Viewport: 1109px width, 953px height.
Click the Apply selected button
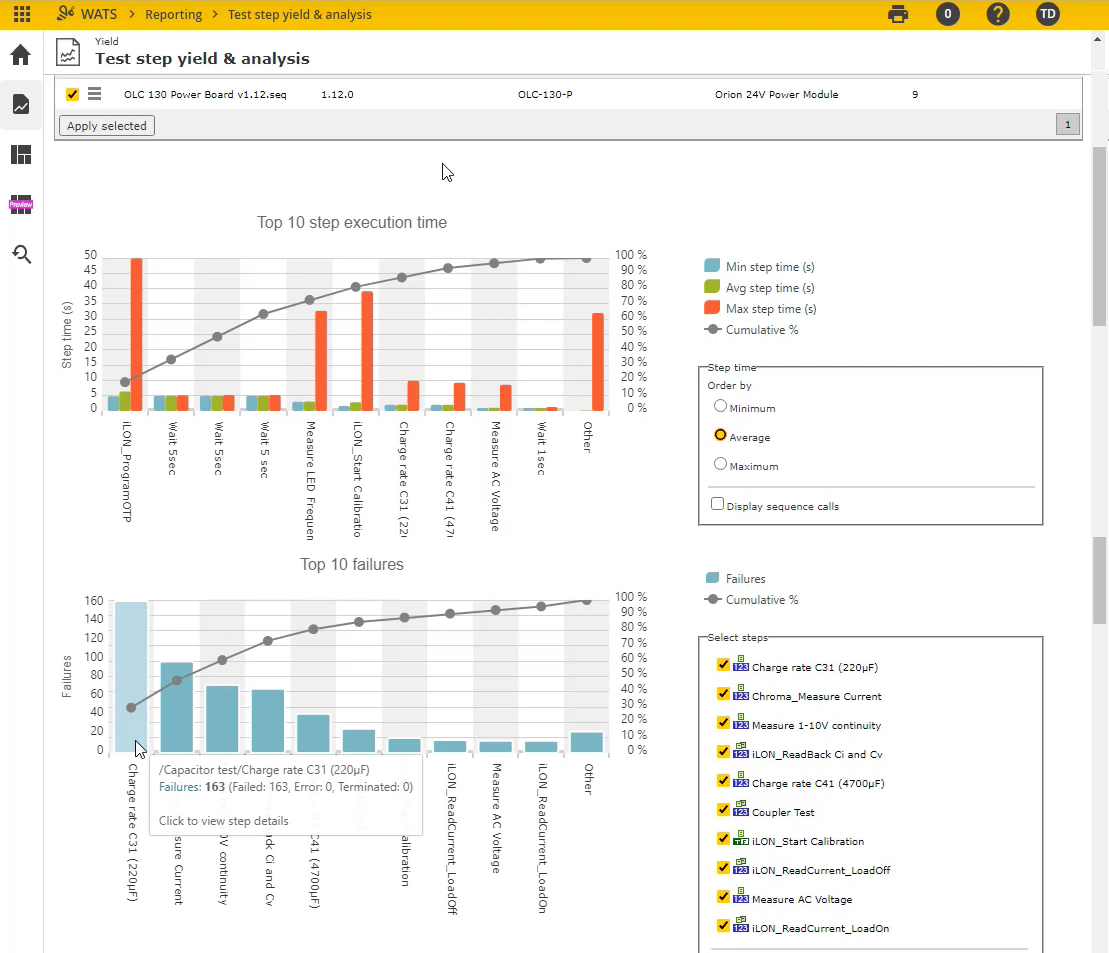(x=107, y=126)
